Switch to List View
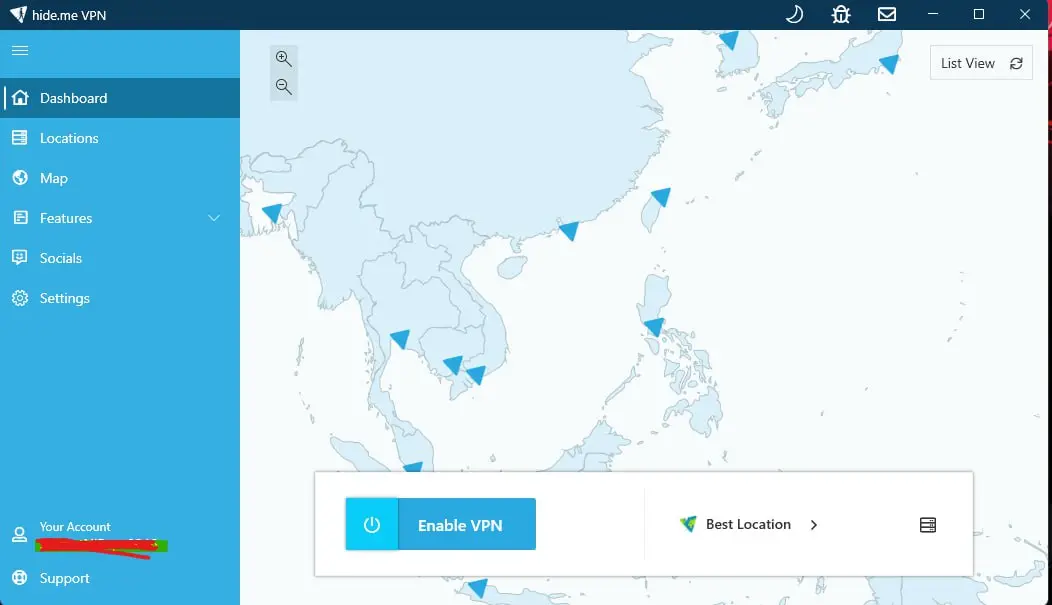The image size is (1052, 605). 967,63
